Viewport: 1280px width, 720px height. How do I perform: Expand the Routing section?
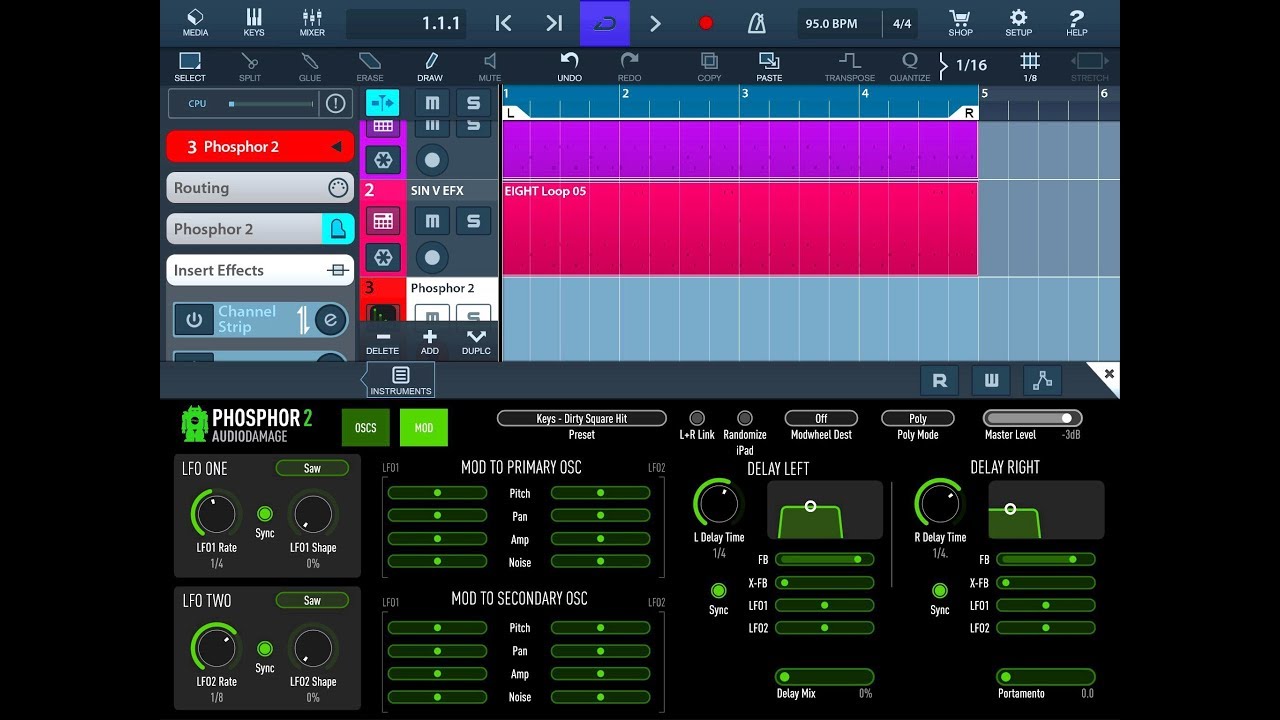tap(260, 188)
